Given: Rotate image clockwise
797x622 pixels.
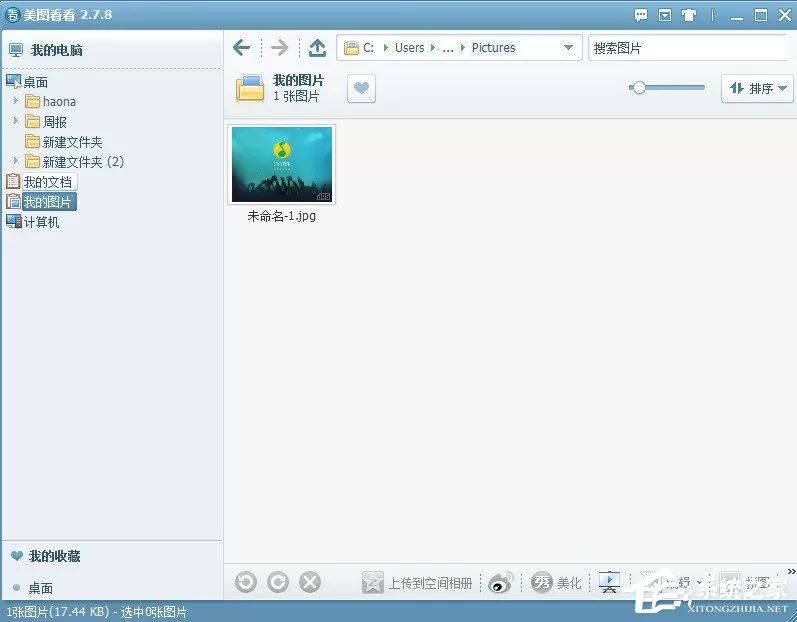Looking at the screenshot, I should click(x=278, y=582).
